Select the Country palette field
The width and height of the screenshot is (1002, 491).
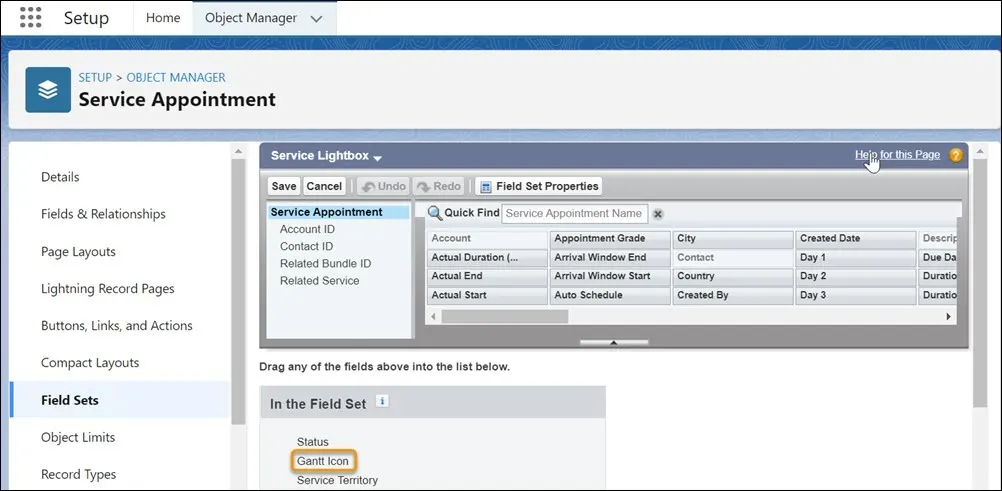(x=733, y=276)
